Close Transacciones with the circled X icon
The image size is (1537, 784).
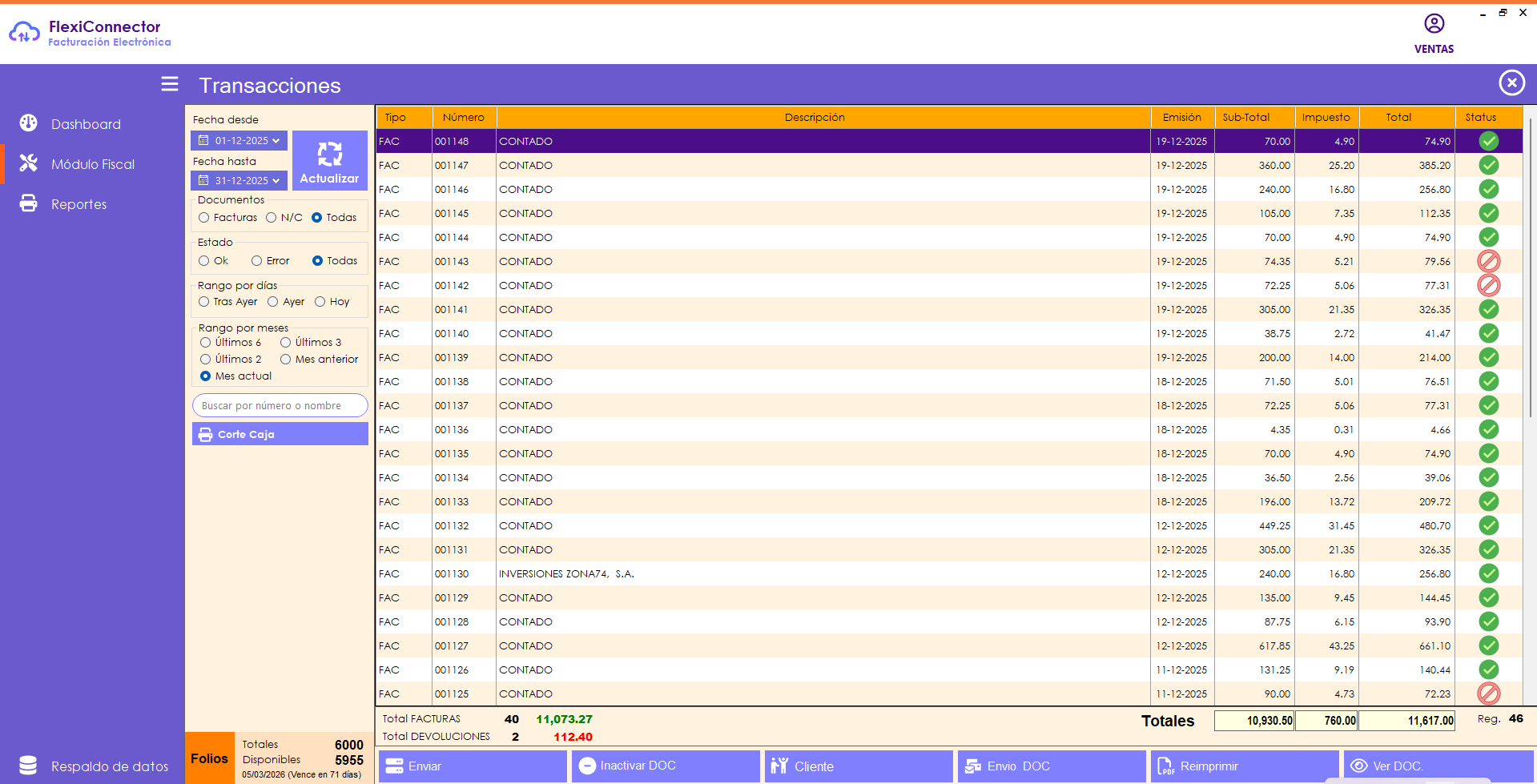(x=1511, y=82)
